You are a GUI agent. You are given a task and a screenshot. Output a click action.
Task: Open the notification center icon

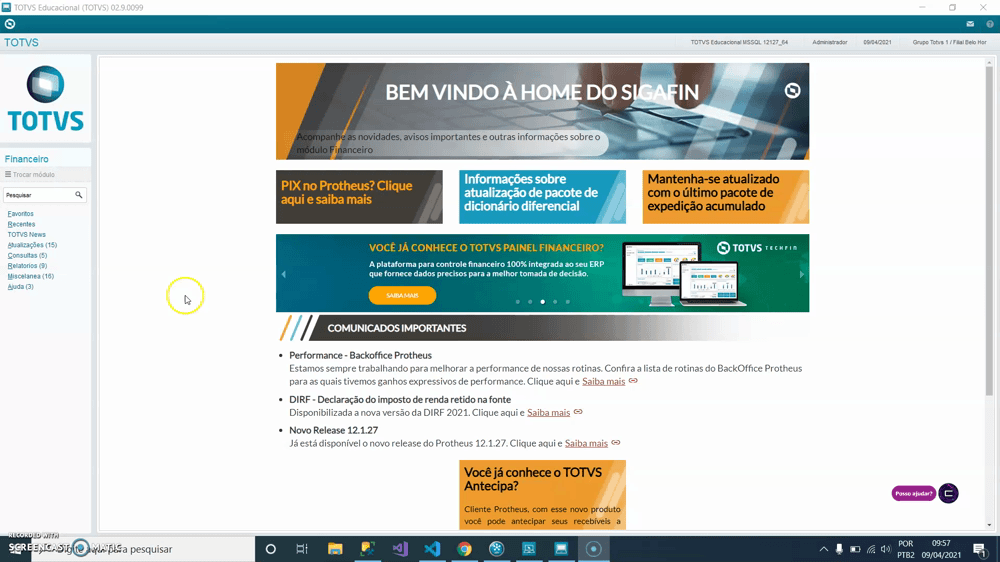(980, 549)
